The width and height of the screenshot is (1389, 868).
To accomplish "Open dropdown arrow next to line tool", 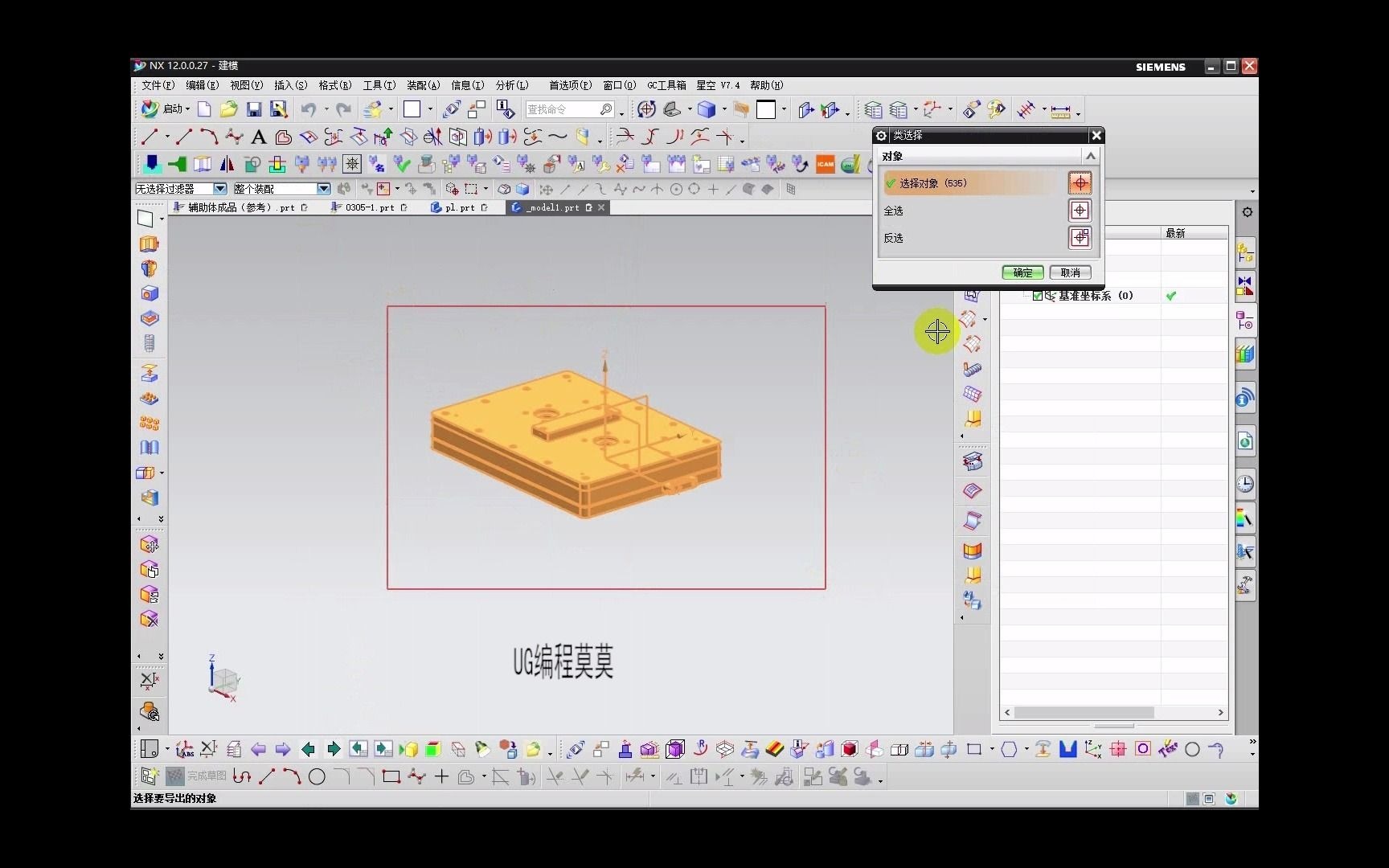I will [166, 138].
